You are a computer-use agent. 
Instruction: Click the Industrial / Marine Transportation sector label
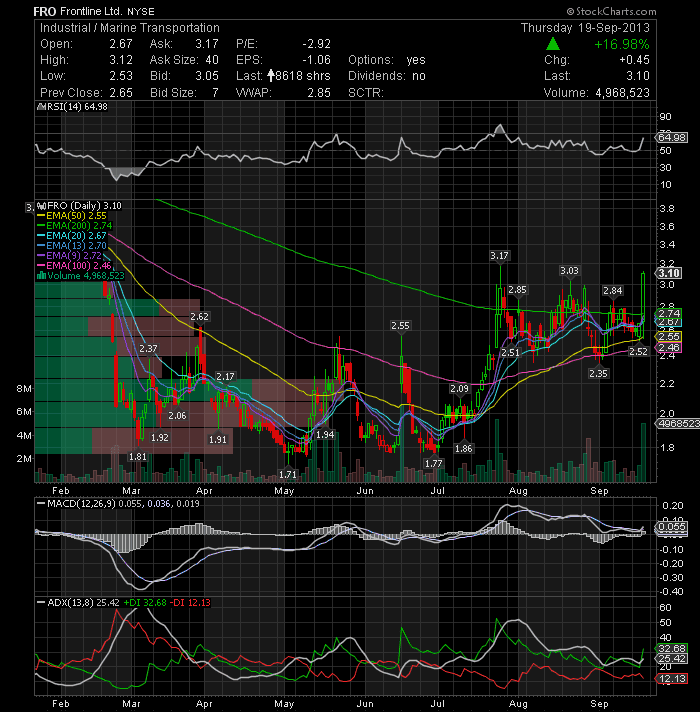[130, 28]
